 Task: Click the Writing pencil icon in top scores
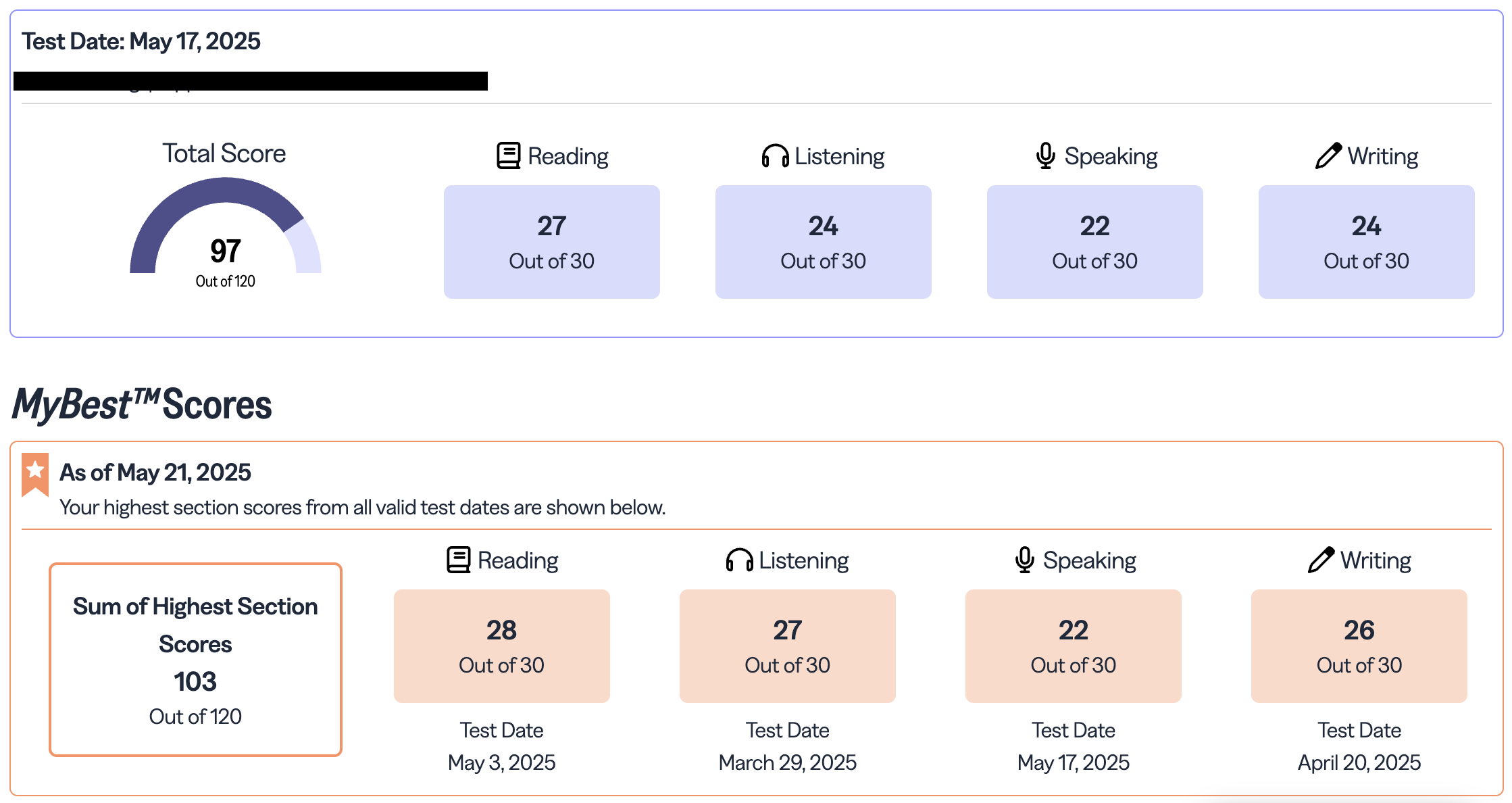[x=1328, y=155]
